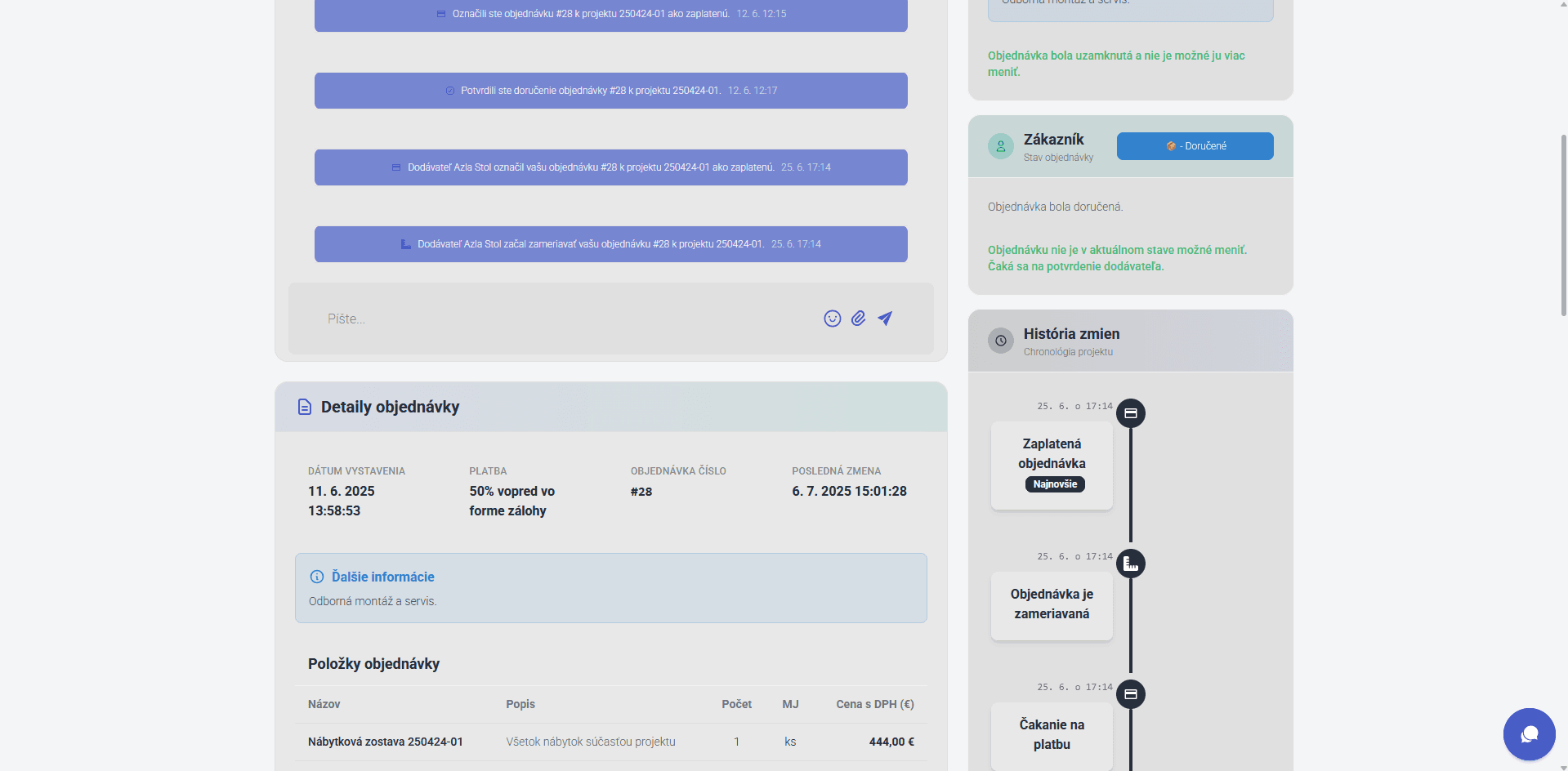Click the Detaily objednávky document icon
Image resolution: width=1568 pixels, height=771 pixels.
click(x=305, y=407)
